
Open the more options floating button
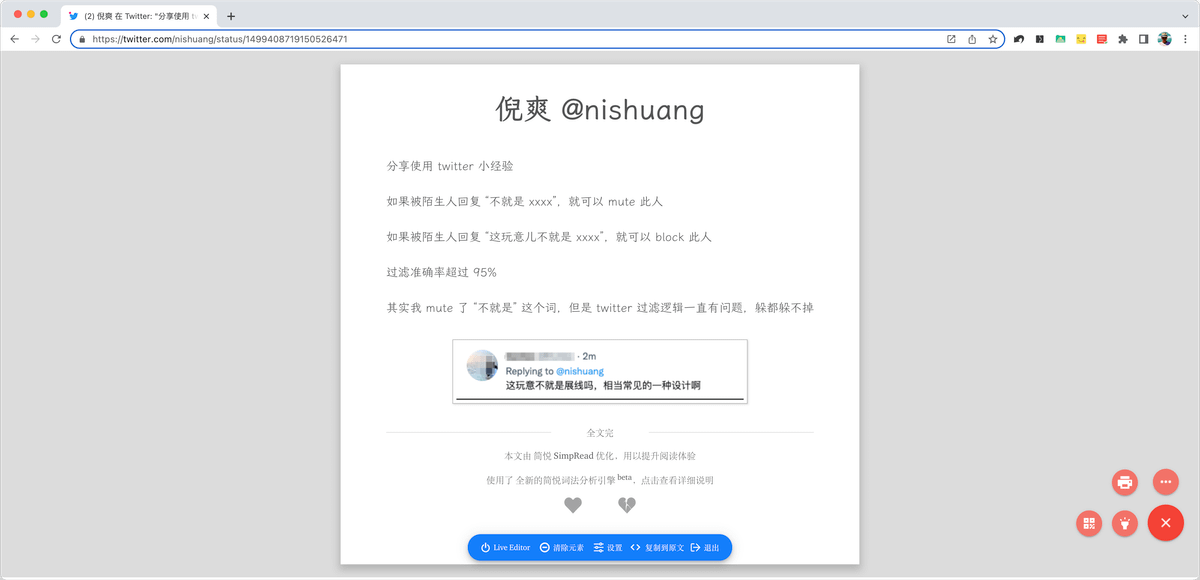pos(1165,482)
